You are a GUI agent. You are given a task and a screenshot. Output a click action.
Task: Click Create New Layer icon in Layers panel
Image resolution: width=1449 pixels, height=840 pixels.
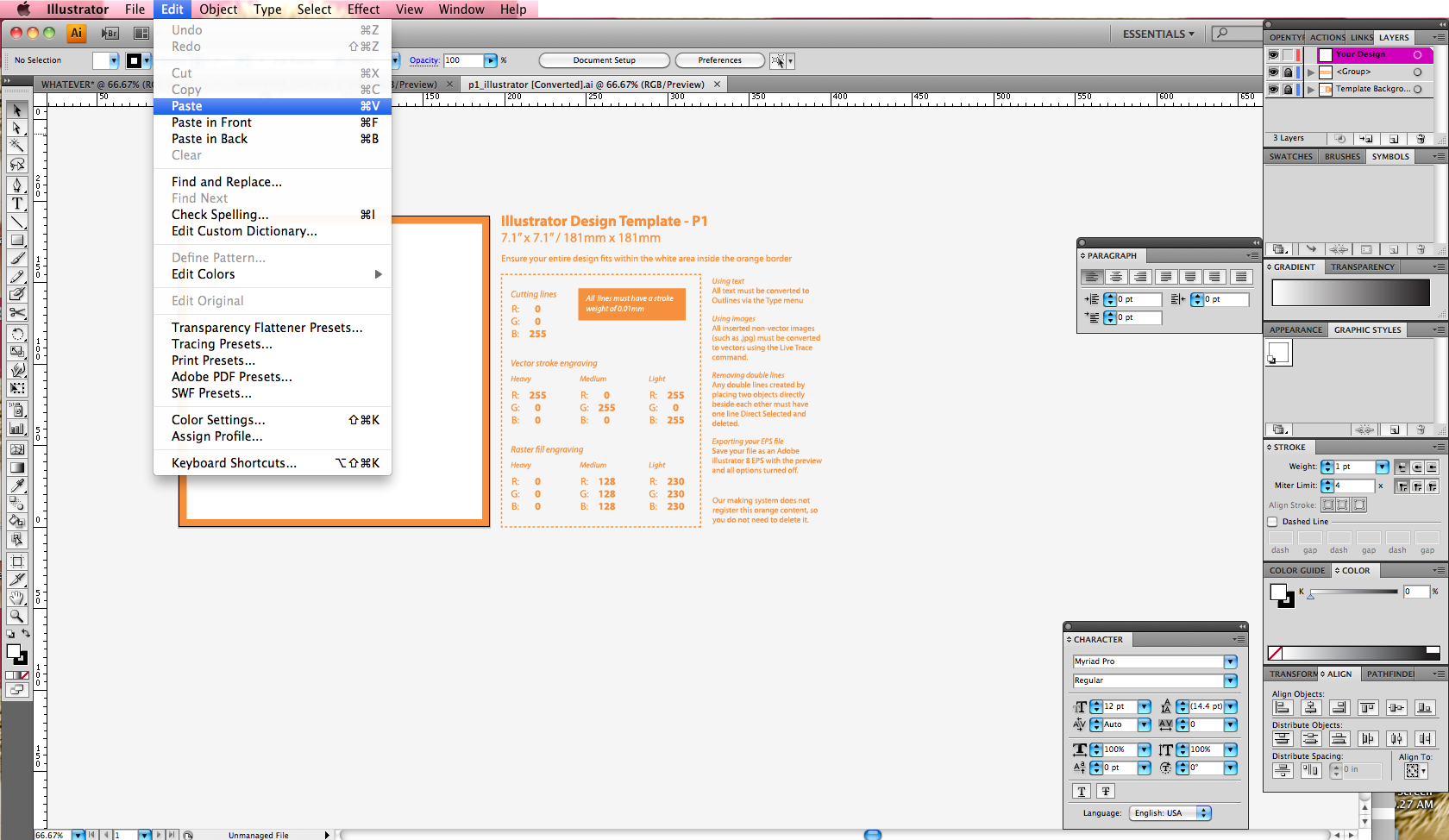[x=1394, y=138]
